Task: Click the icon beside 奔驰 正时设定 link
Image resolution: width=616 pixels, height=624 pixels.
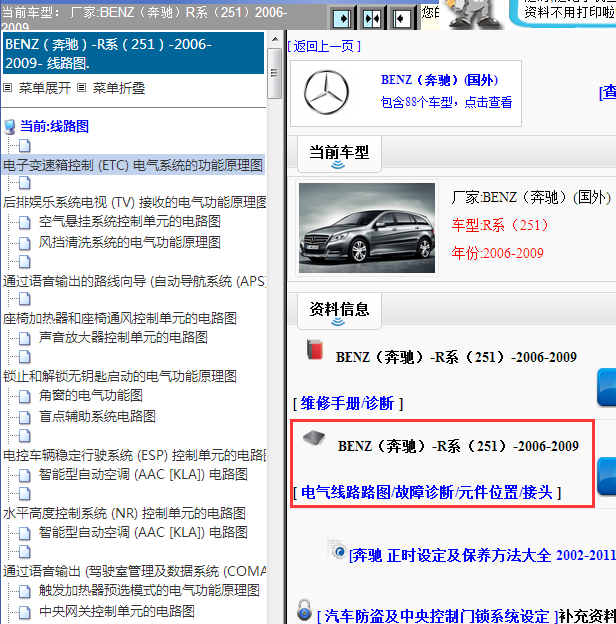Action: (337, 550)
